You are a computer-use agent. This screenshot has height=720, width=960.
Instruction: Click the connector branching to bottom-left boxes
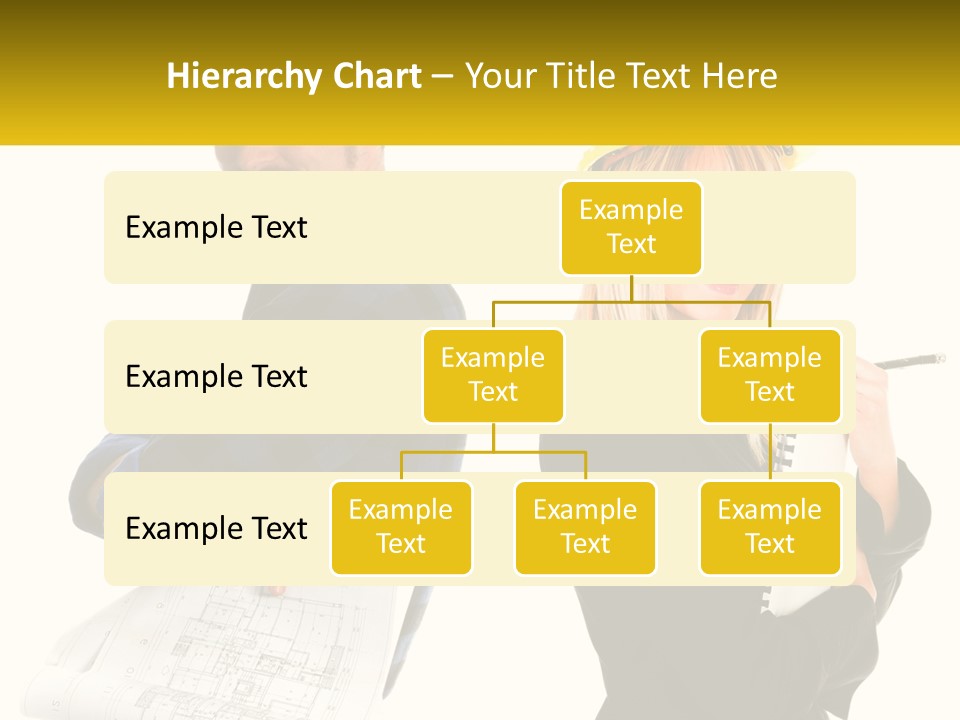pos(493,452)
